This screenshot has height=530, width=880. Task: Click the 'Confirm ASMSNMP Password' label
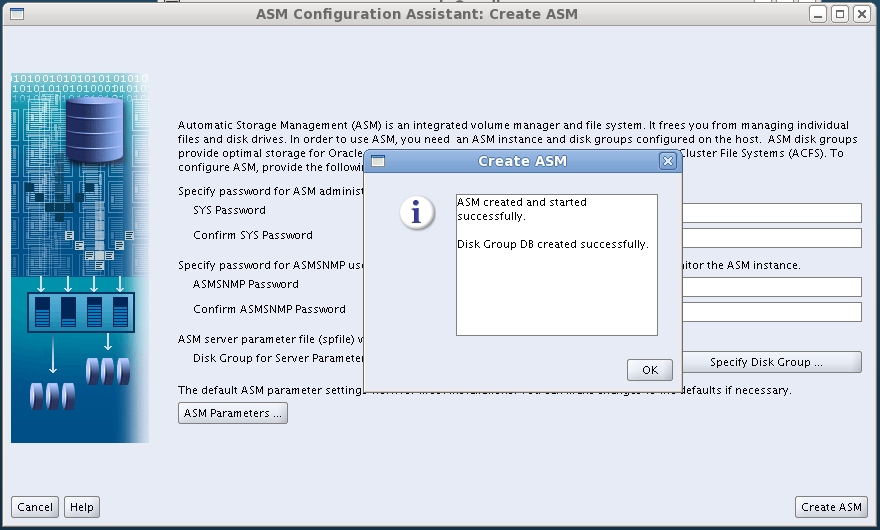coord(269,309)
